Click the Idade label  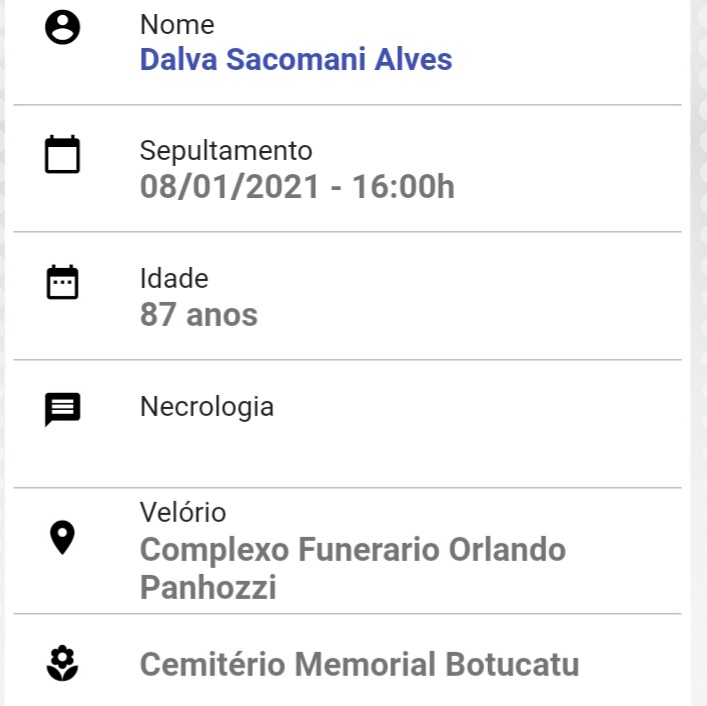(174, 278)
